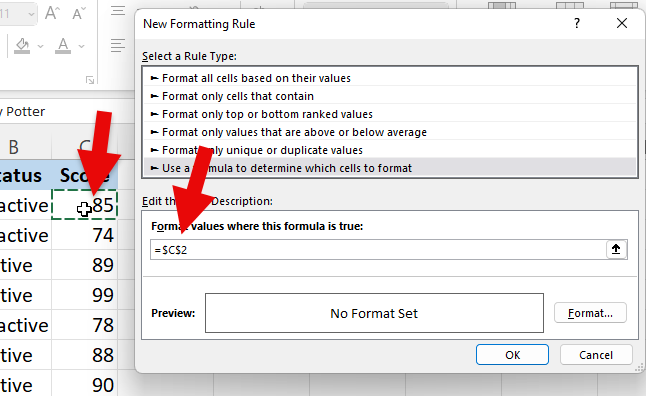Click the Increase Font Size icon
The height and width of the screenshot is (396, 646).
[x=52, y=13]
